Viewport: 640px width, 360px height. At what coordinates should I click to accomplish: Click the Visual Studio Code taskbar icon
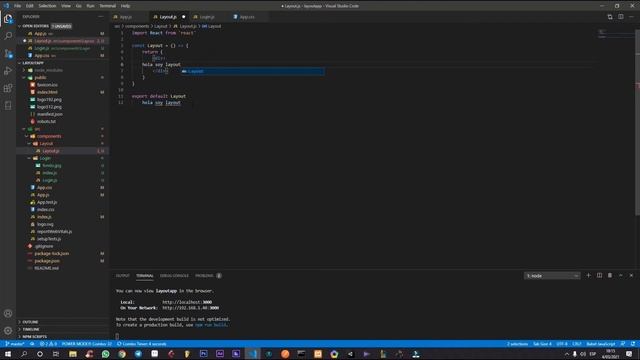(253, 354)
